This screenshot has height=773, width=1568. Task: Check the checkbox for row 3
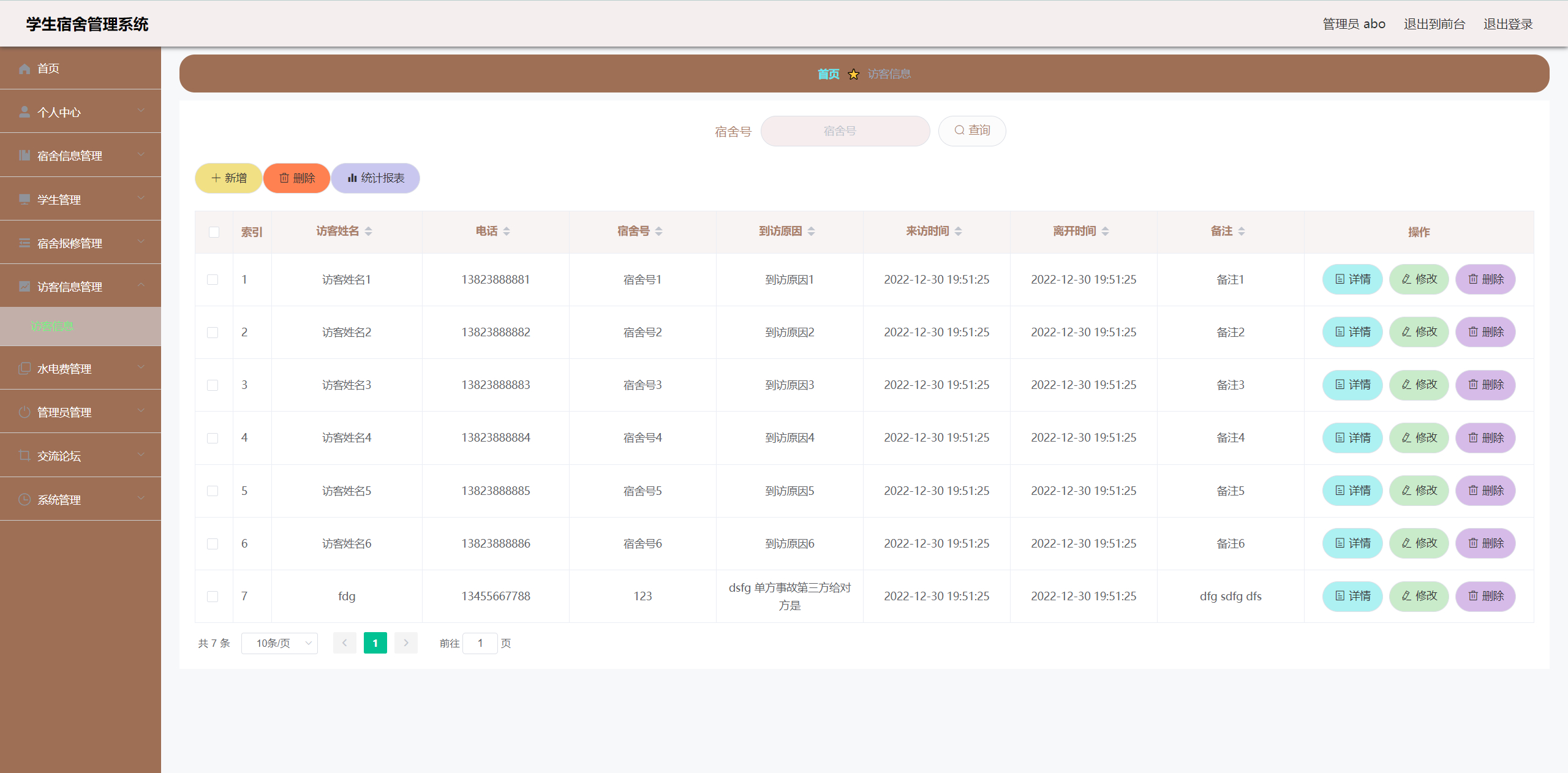click(x=213, y=385)
